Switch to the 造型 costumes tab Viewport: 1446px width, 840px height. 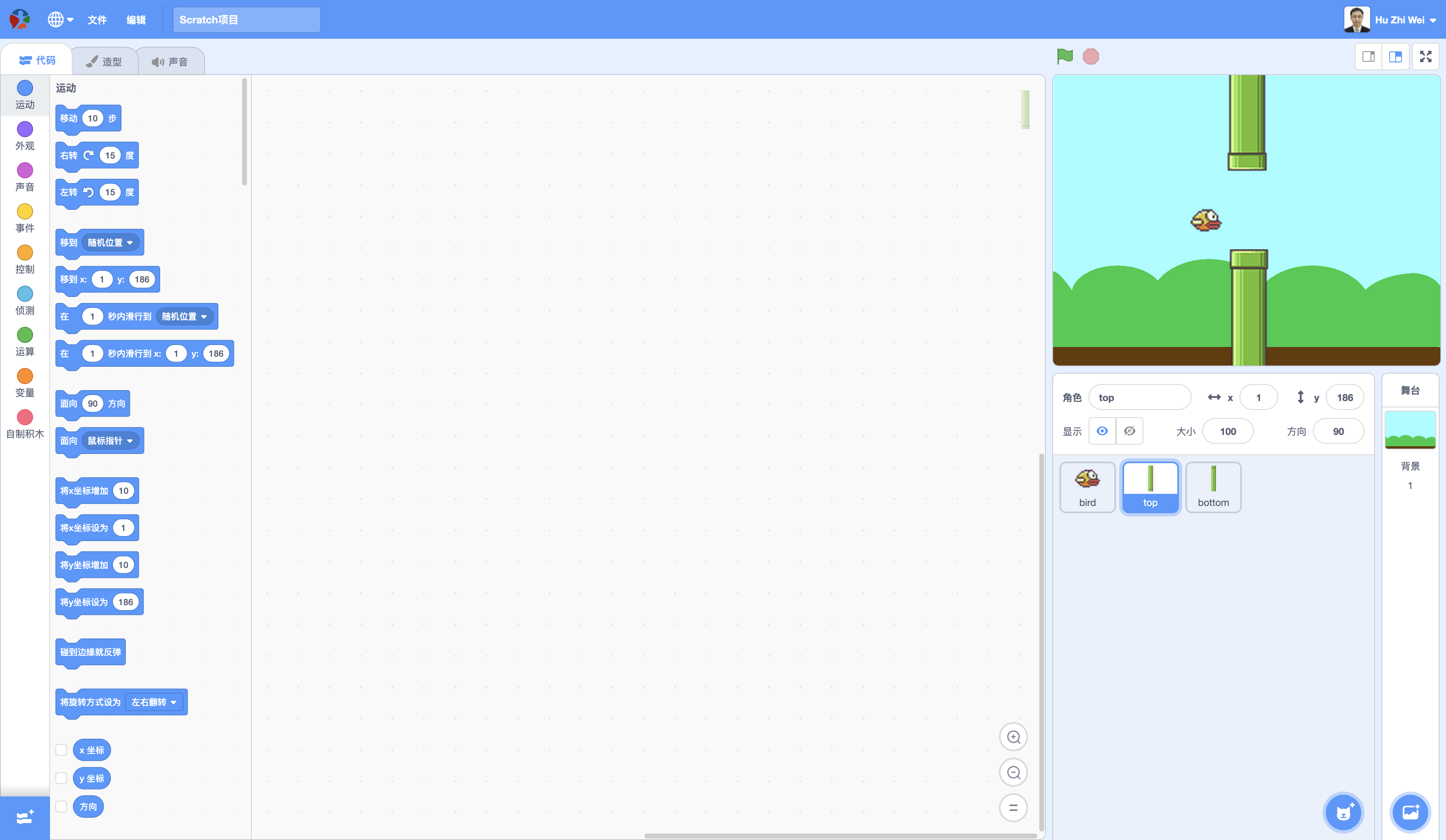point(104,61)
